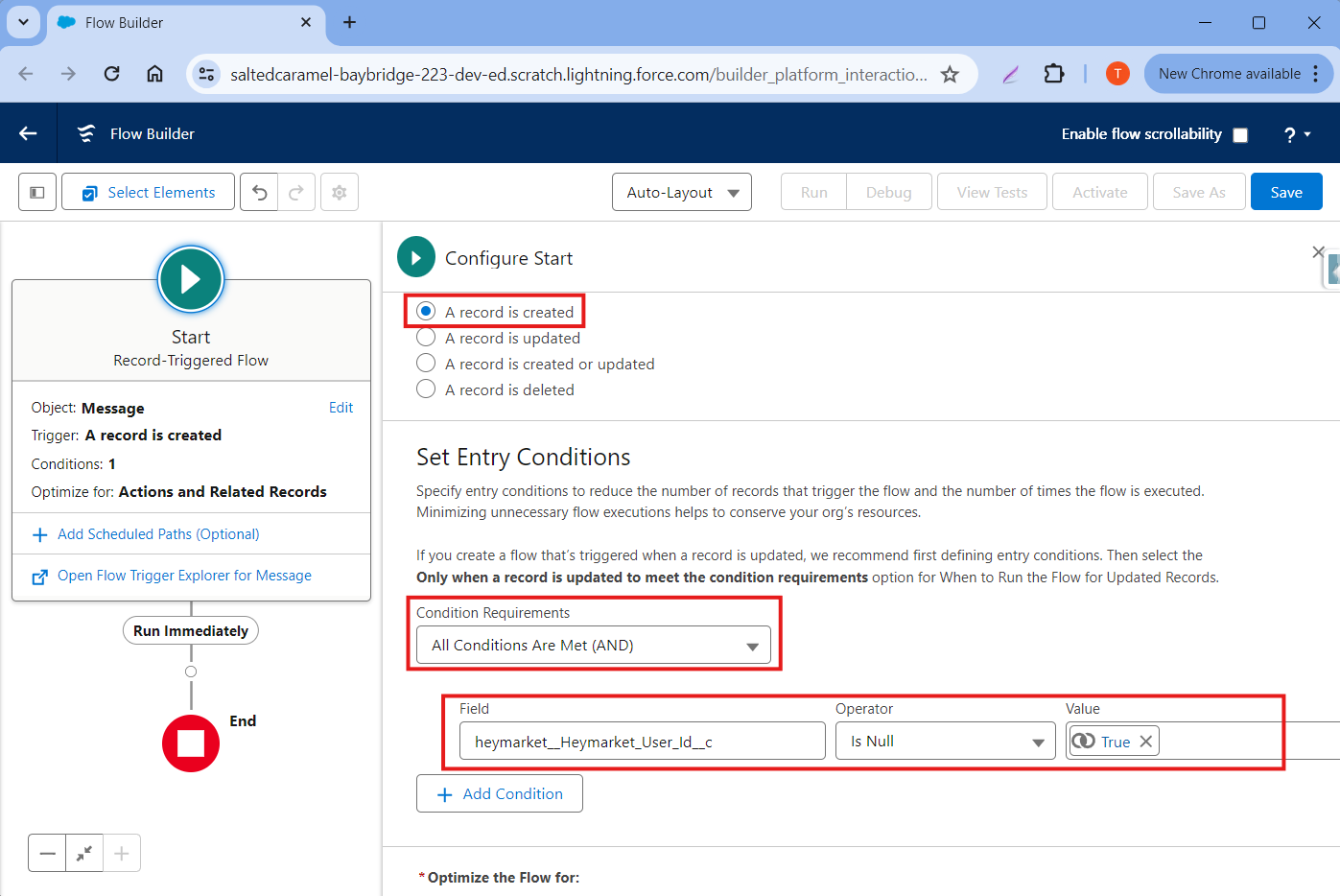
Task: Click Edit link next to Object Message
Action: pyautogui.click(x=341, y=408)
